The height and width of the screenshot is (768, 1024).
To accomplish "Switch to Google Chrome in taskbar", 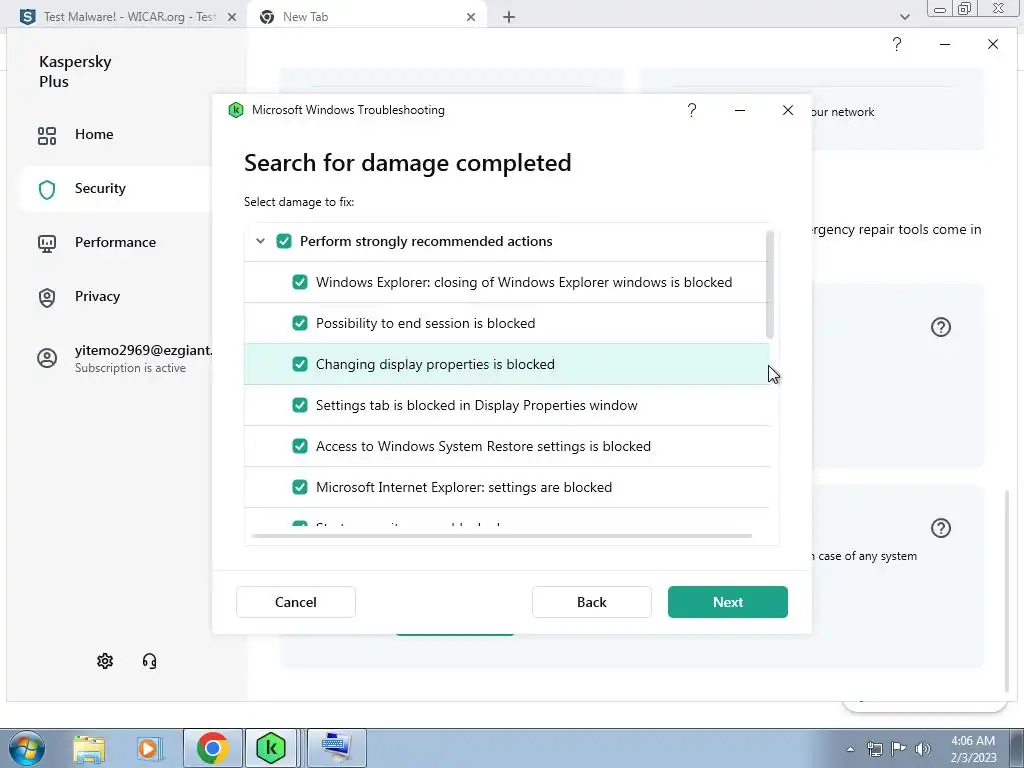I will pos(212,748).
